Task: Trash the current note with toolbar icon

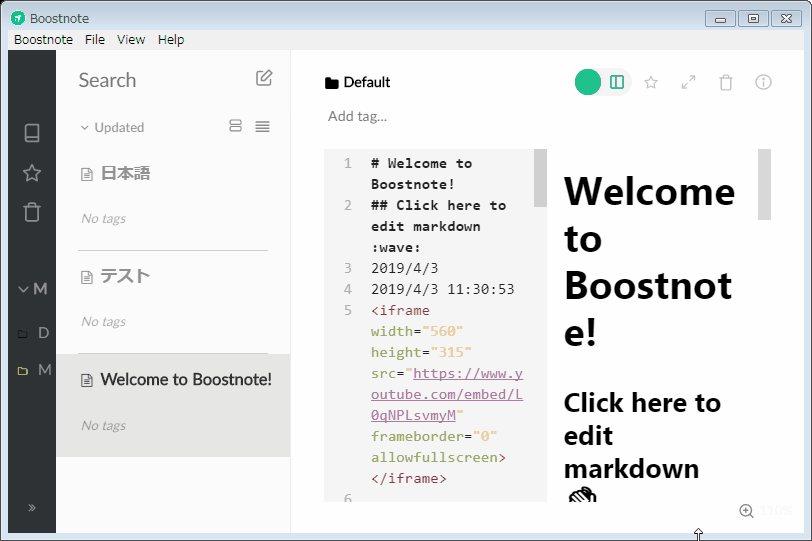Action: point(726,82)
